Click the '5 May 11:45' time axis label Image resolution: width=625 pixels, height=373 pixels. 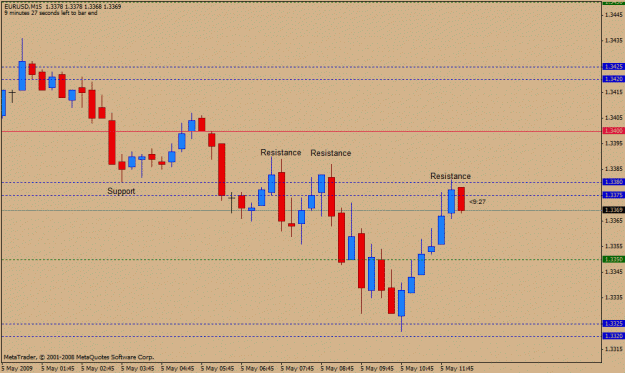457,369
